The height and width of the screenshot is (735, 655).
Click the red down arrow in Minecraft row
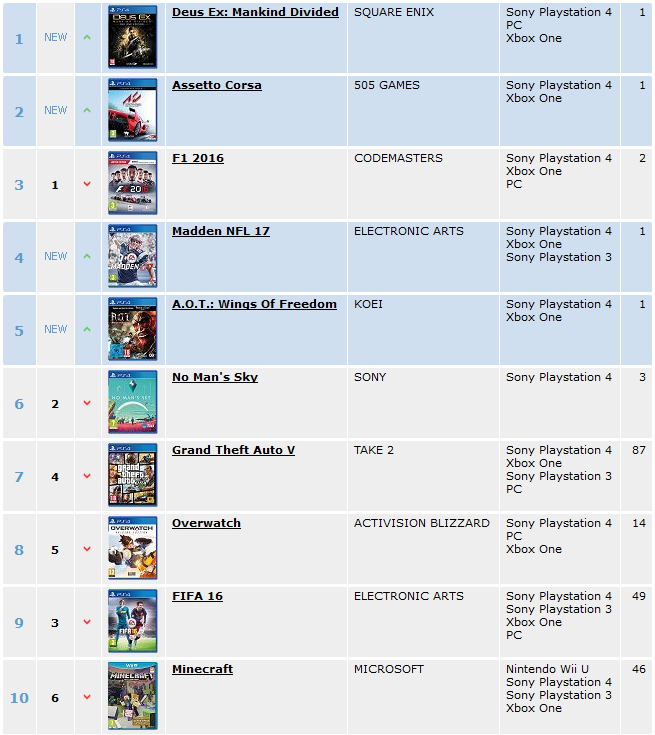point(87,697)
